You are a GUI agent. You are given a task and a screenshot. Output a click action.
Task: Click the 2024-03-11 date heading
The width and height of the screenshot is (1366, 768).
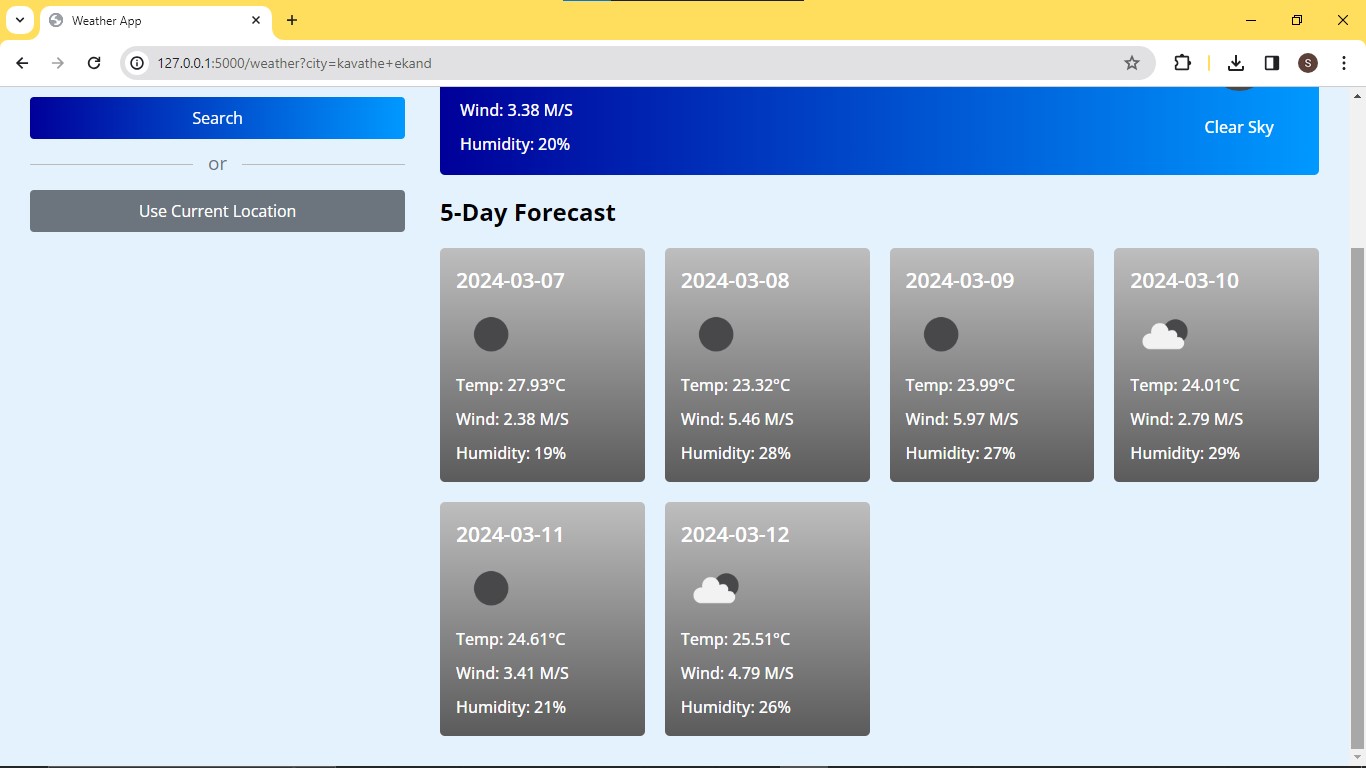tap(510, 535)
